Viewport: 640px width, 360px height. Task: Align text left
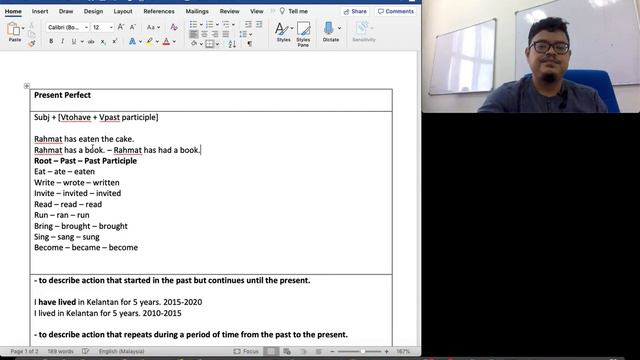[x=193, y=34]
